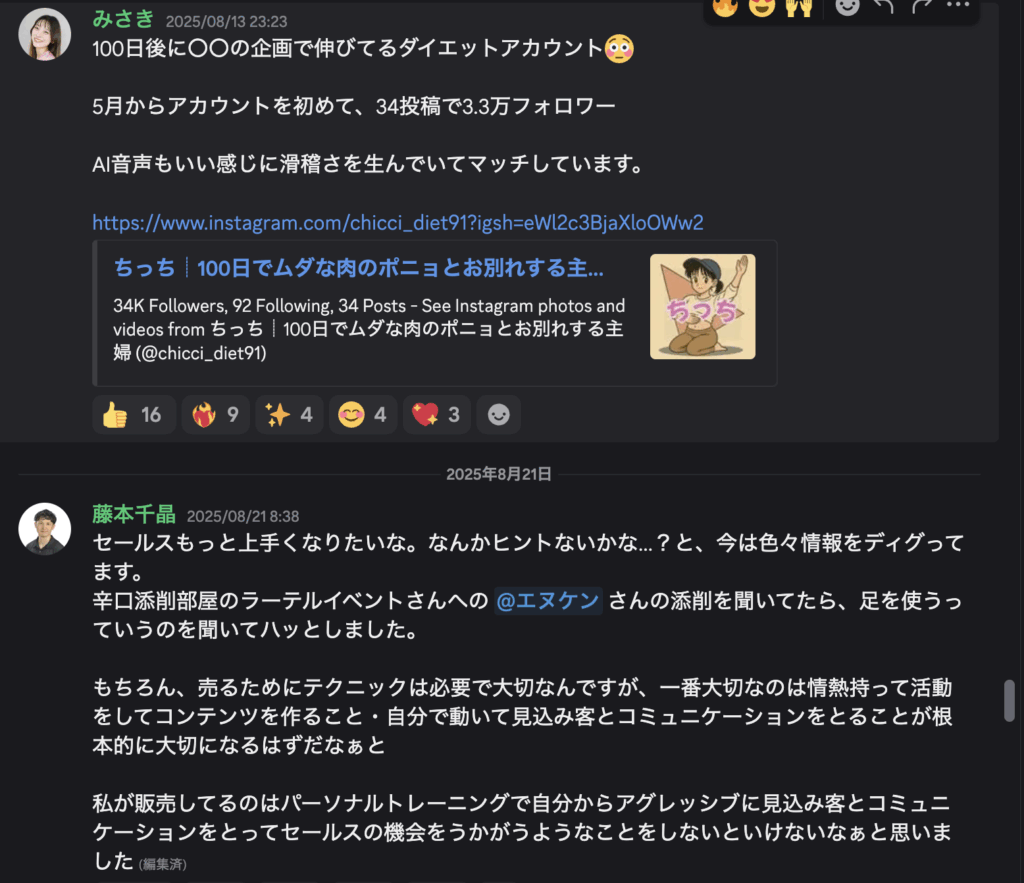
Task: Toggle the thumbs up reaction with 16
Action: (134, 415)
